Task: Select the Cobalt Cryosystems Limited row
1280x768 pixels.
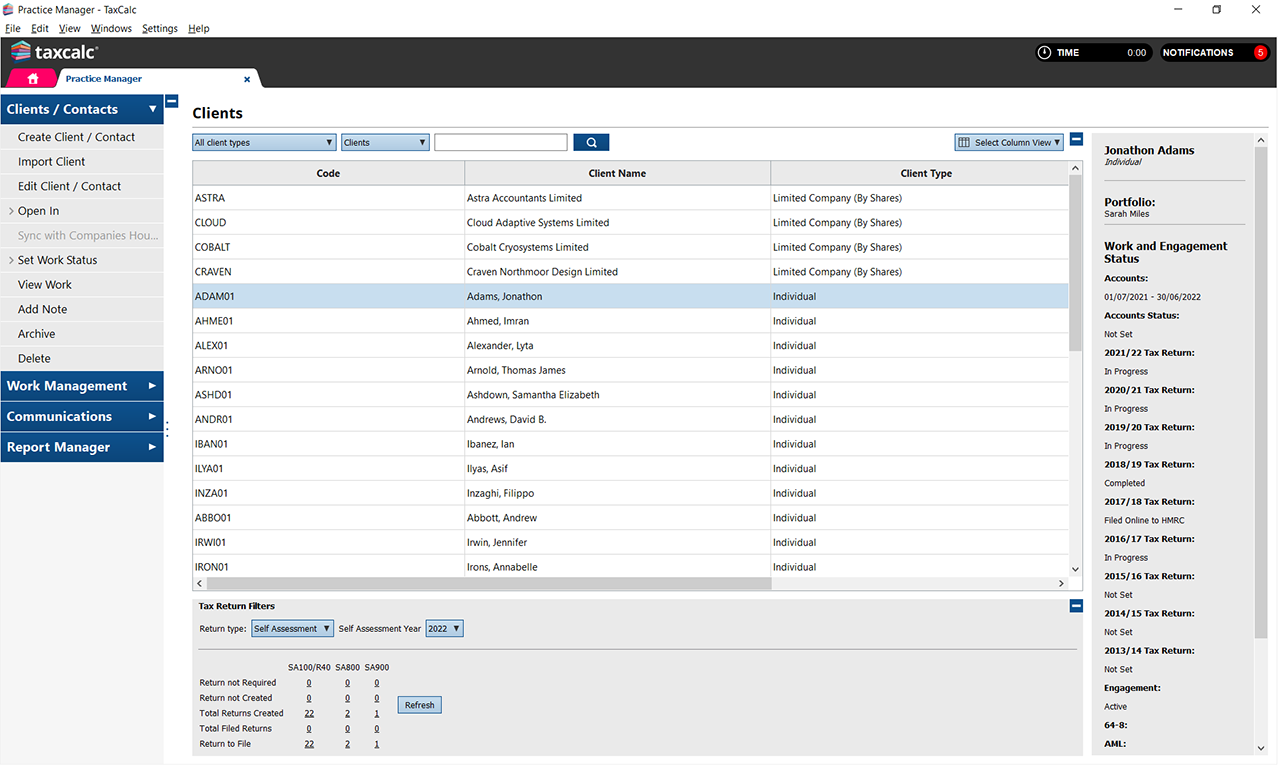Action: [630, 247]
